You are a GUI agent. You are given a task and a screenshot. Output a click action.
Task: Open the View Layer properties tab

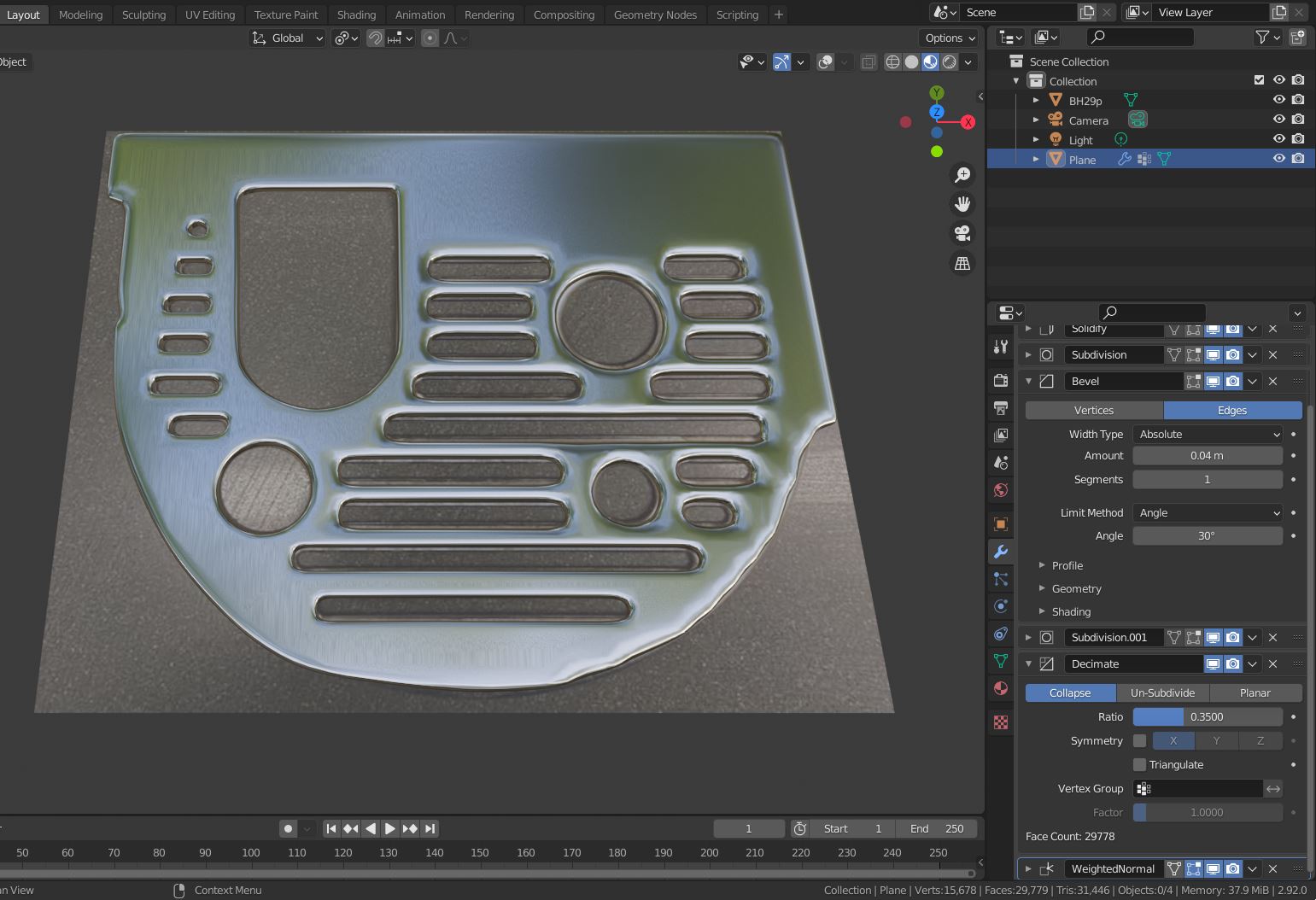pyautogui.click(x=1001, y=435)
